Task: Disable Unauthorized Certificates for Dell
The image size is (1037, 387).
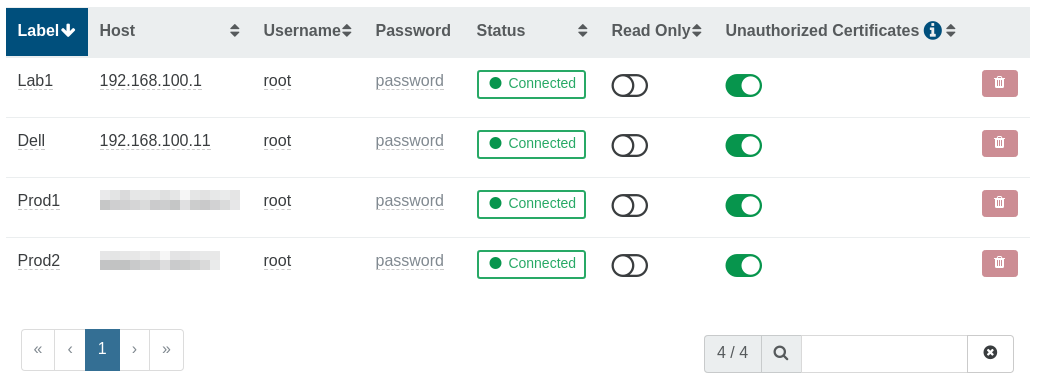Action: 743,146
